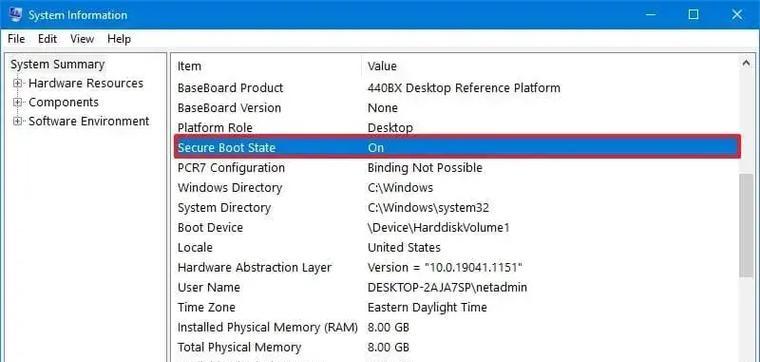760x362 pixels.
Task: Select the Hardware Resources tree item
Action: [86, 83]
